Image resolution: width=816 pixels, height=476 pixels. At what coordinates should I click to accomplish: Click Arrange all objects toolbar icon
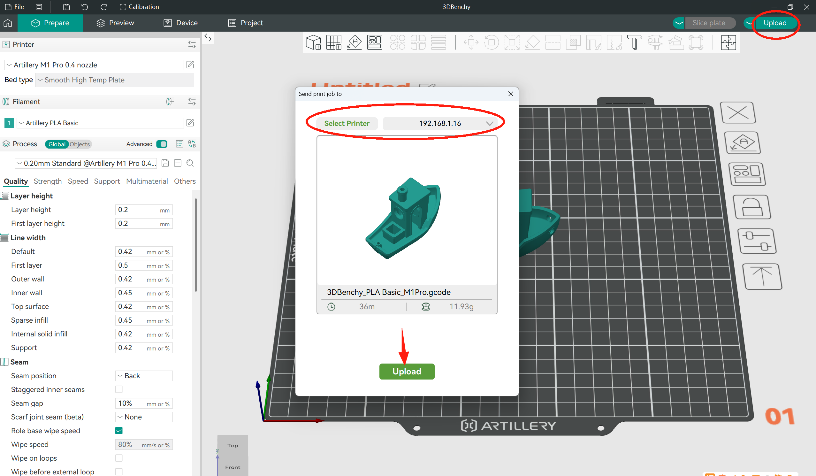(x=375, y=43)
